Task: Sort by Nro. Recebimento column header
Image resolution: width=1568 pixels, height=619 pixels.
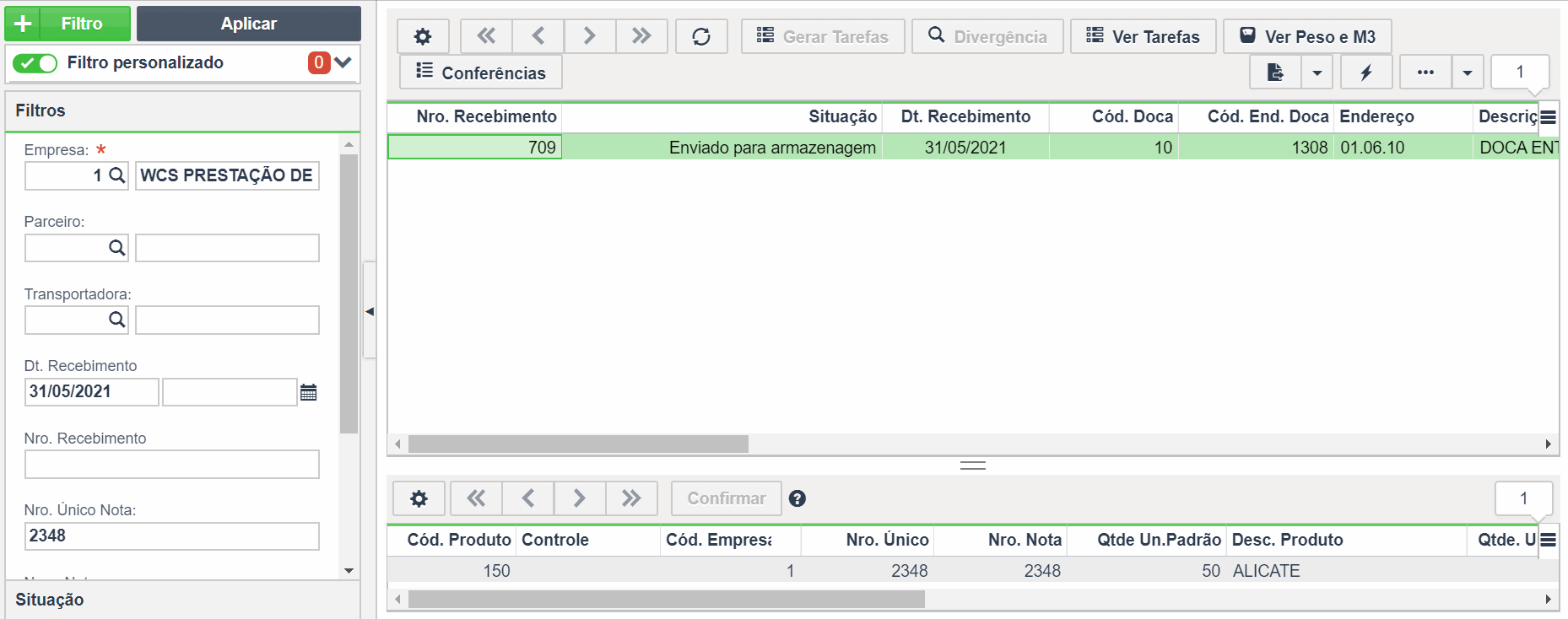Action: click(x=475, y=116)
